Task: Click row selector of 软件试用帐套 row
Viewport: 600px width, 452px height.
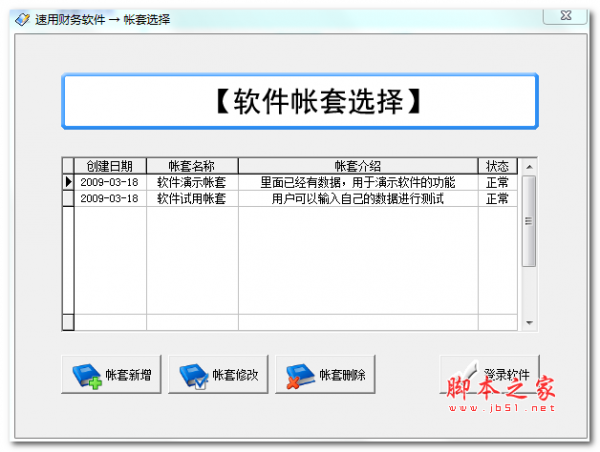Action: pyautogui.click(x=68, y=199)
